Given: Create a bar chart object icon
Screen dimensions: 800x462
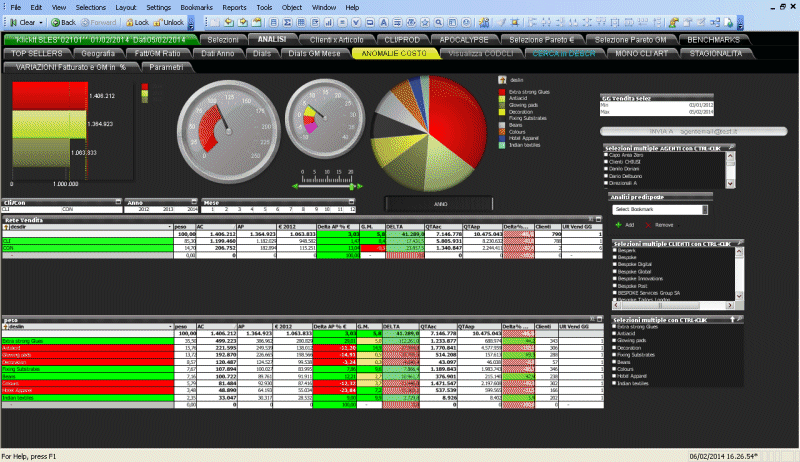Looking at the screenshot, I should point(329,22).
